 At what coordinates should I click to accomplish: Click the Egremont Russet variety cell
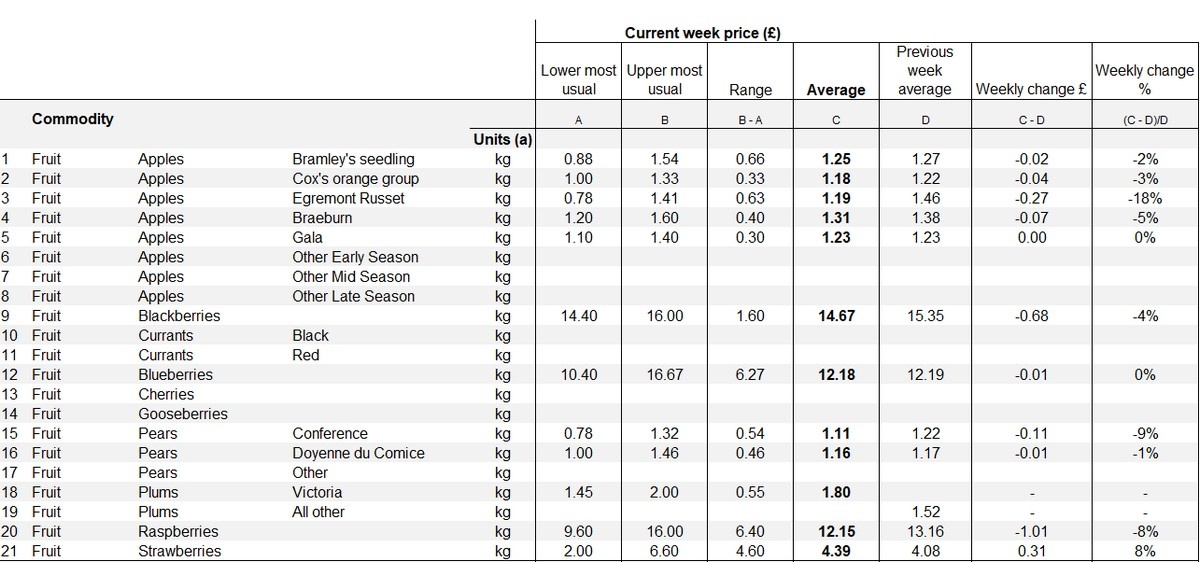click(348, 198)
